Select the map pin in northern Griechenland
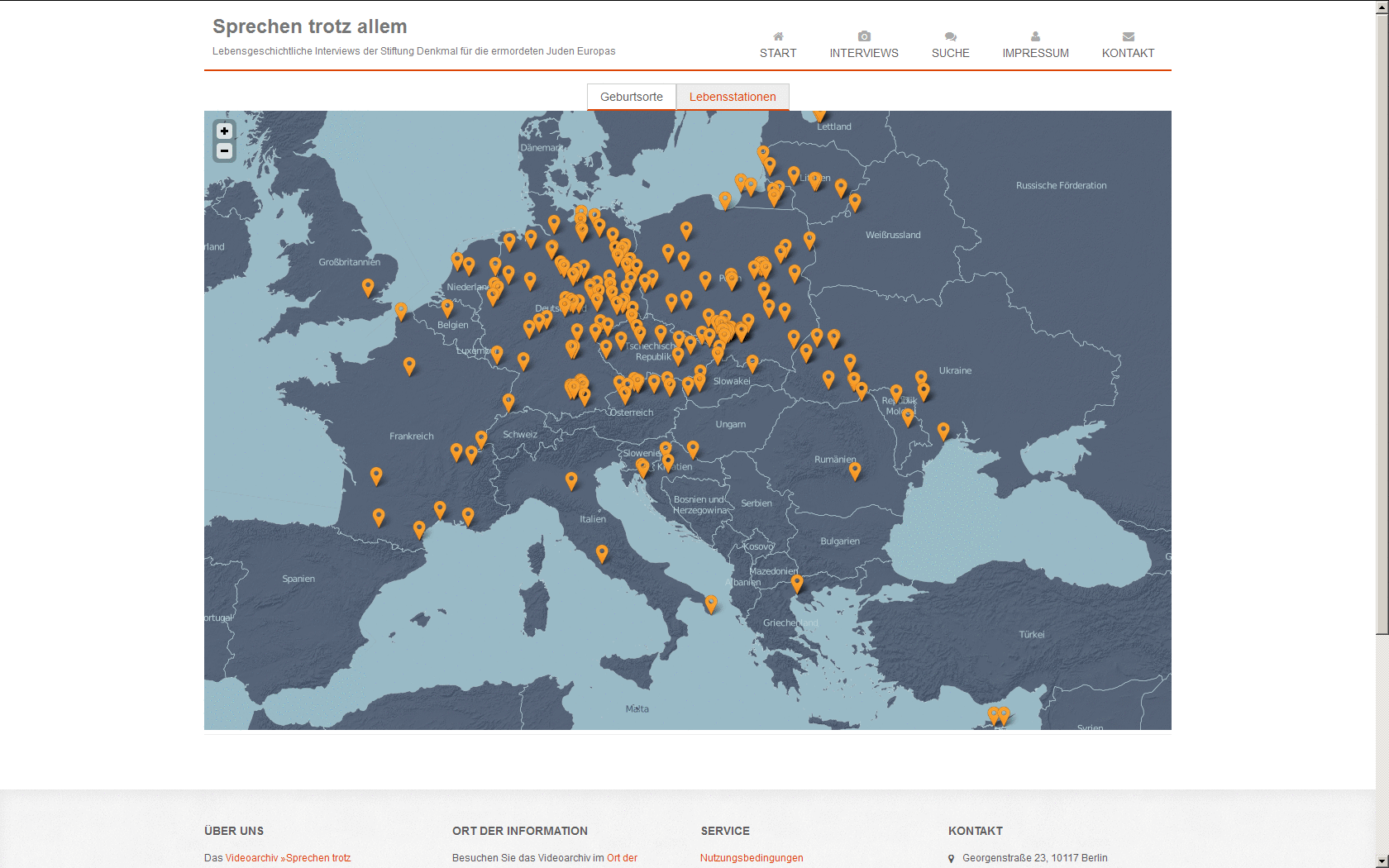The width and height of the screenshot is (1389, 868). pyautogui.click(x=797, y=583)
